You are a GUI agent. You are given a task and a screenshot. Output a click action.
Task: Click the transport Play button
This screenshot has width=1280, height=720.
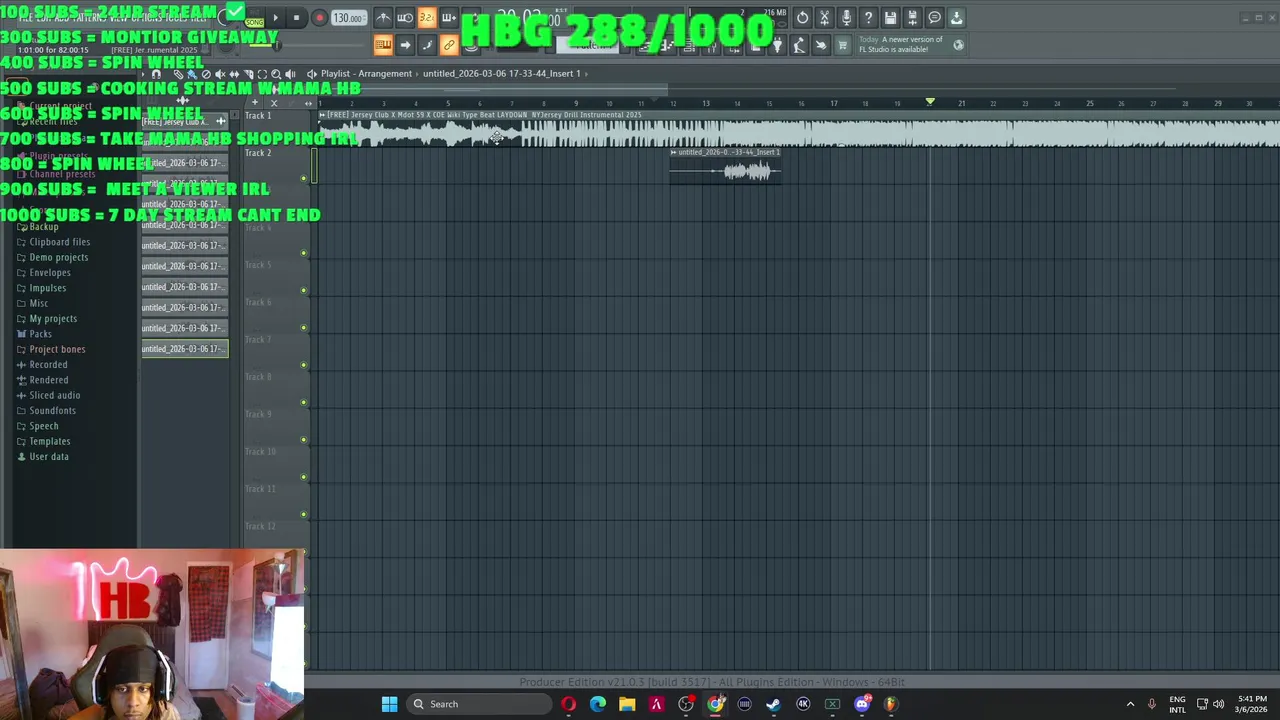(276, 18)
